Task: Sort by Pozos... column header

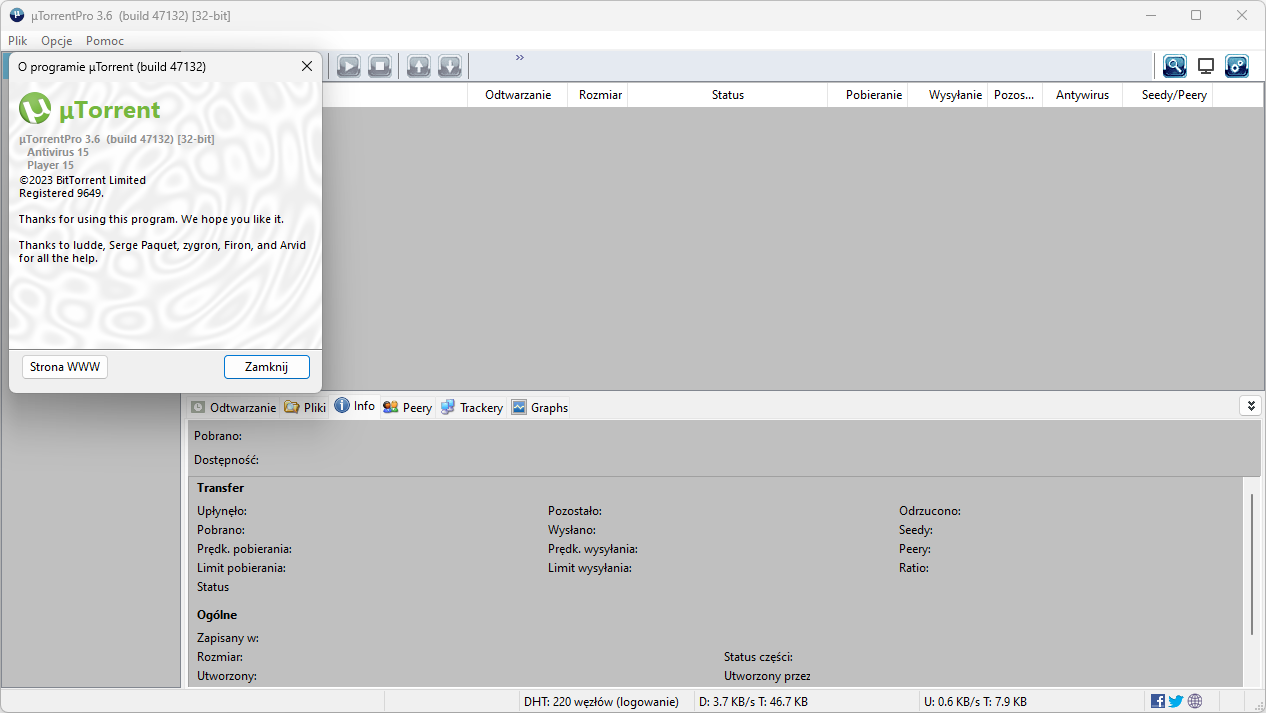Action: 1015,95
